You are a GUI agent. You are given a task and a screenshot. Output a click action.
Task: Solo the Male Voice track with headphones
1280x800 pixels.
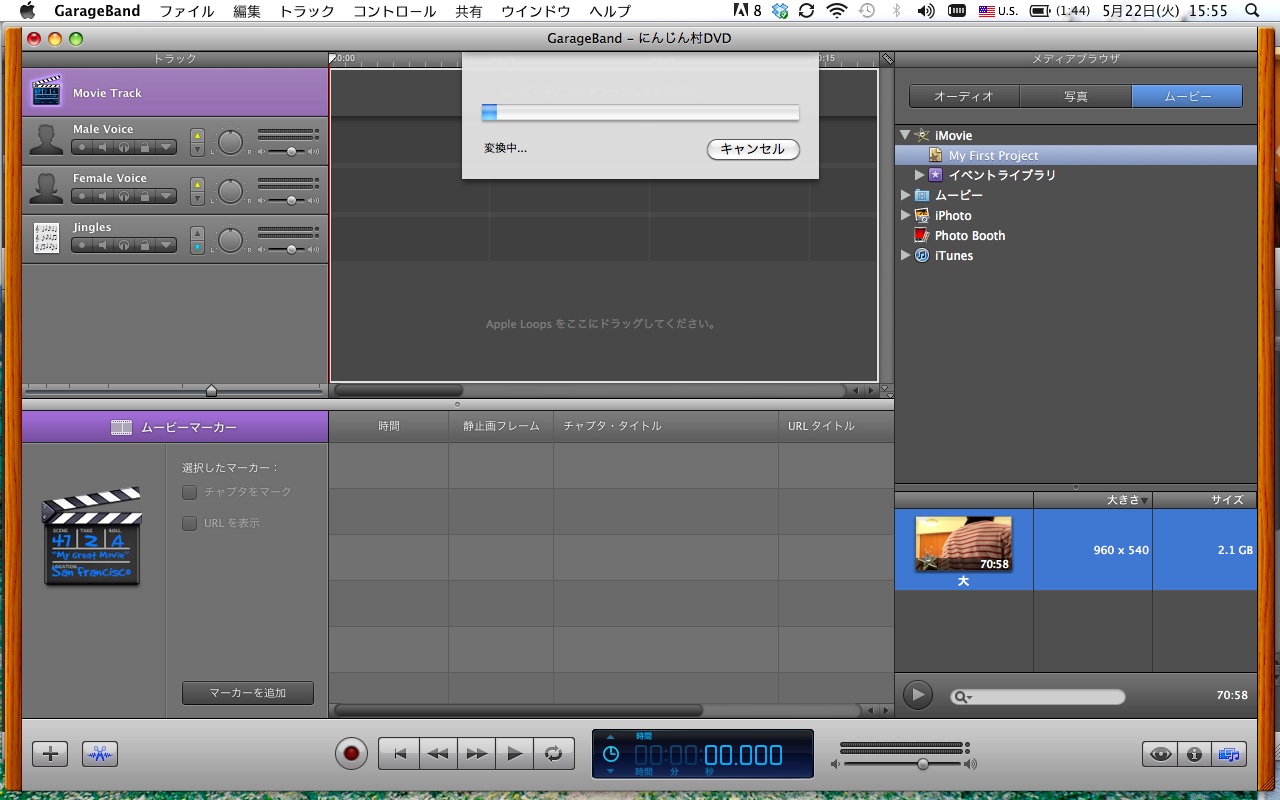[124, 147]
